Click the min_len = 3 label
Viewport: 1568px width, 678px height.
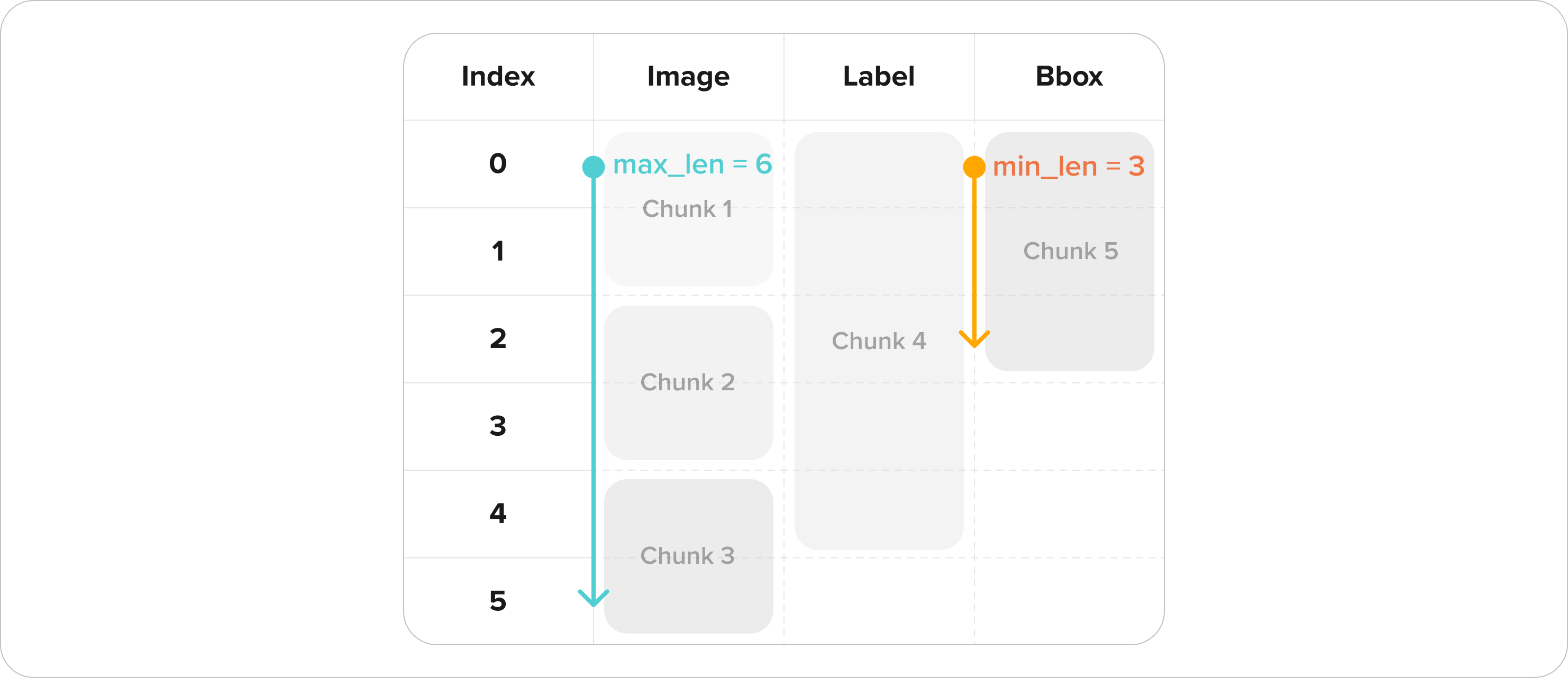click(x=1069, y=166)
